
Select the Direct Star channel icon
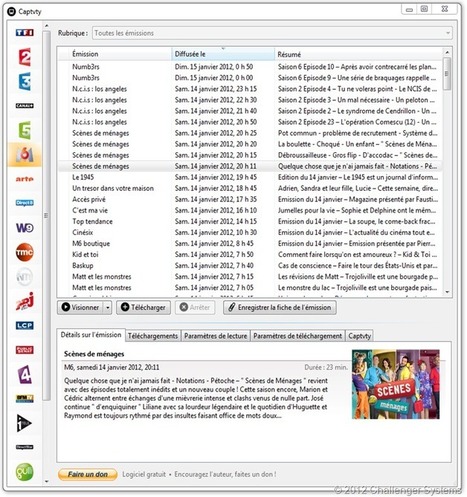25,447
